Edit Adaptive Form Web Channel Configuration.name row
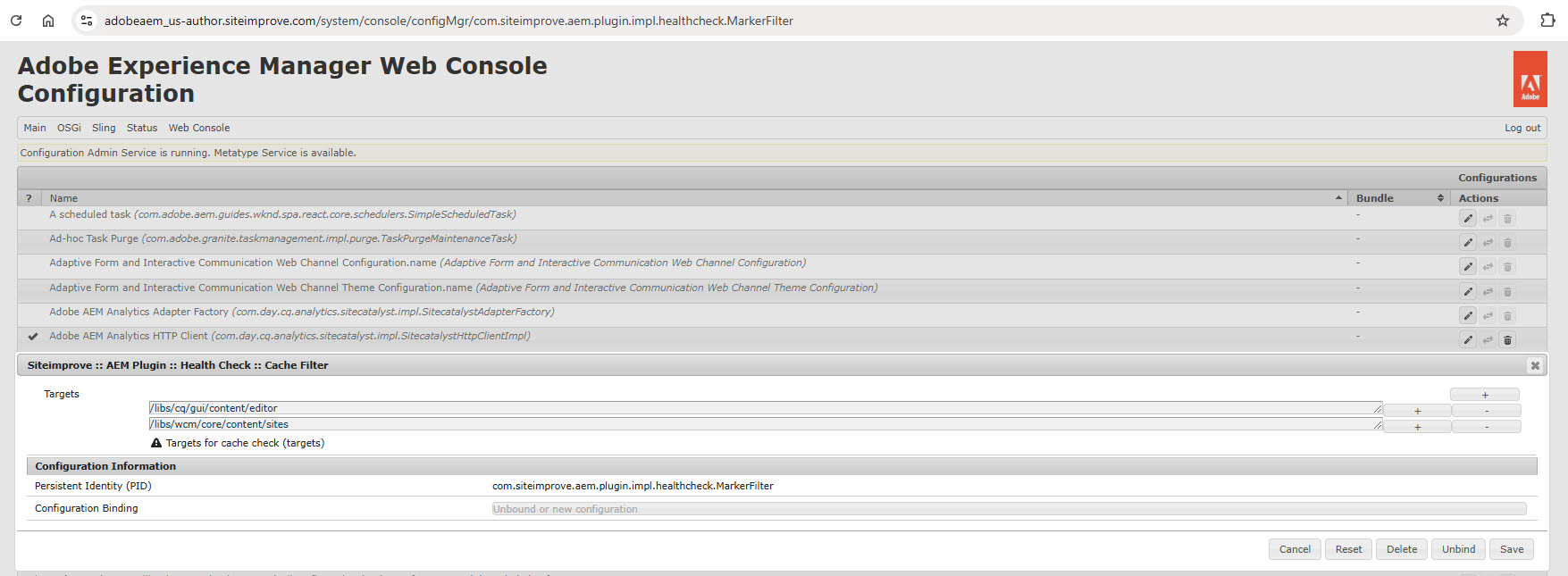This screenshot has height=576, width=1568. pyautogui.click(x=1468, y=267)
